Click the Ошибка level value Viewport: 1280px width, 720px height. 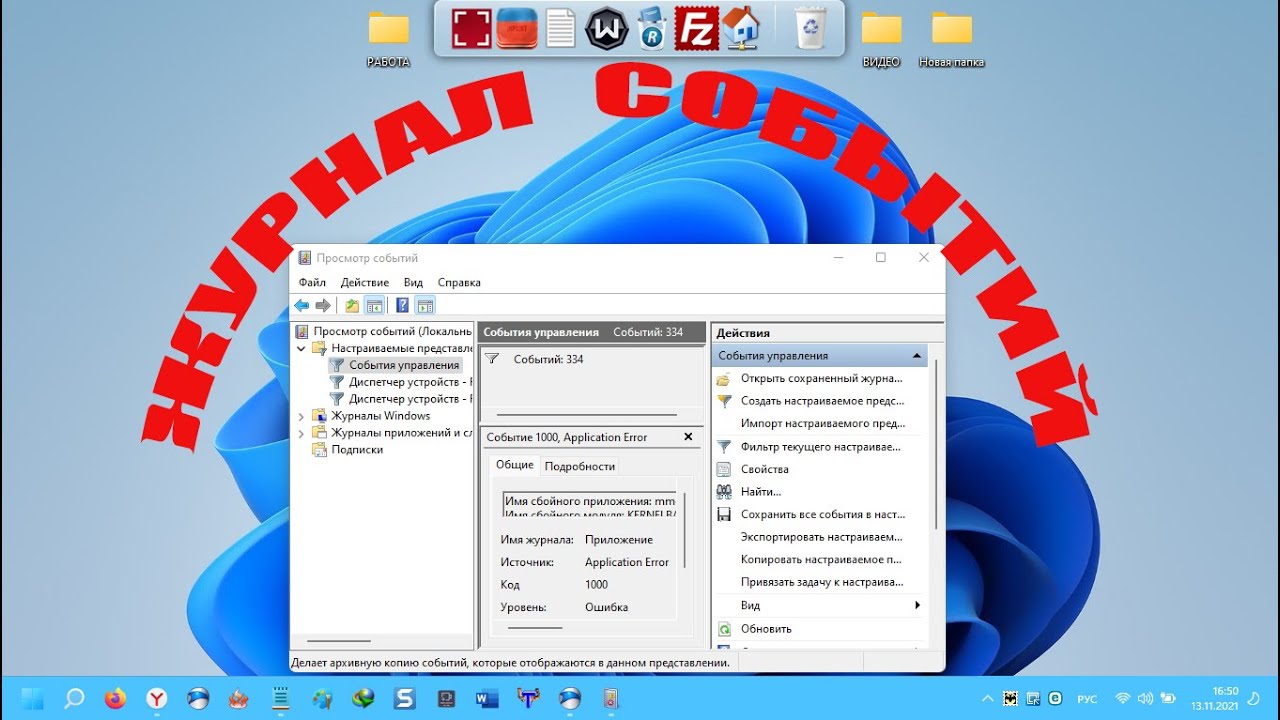pos(606,607)
